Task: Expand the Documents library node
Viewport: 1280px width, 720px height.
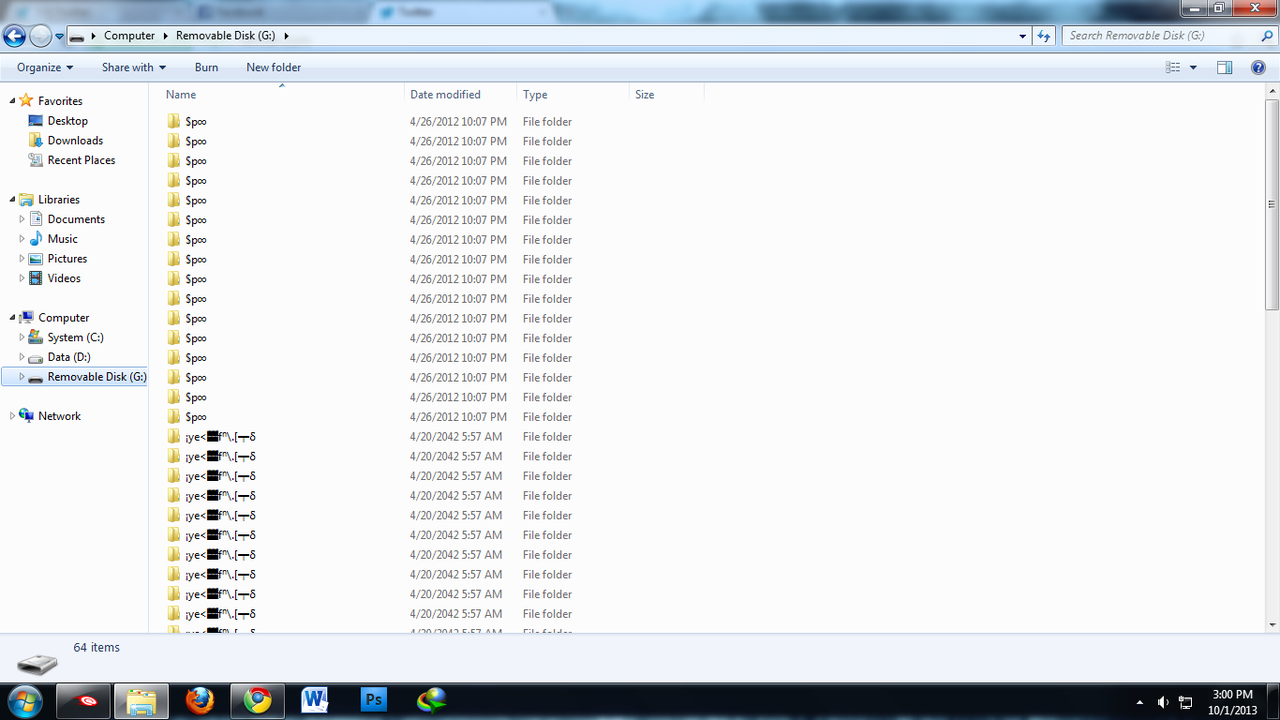Action: pos(22,219)
